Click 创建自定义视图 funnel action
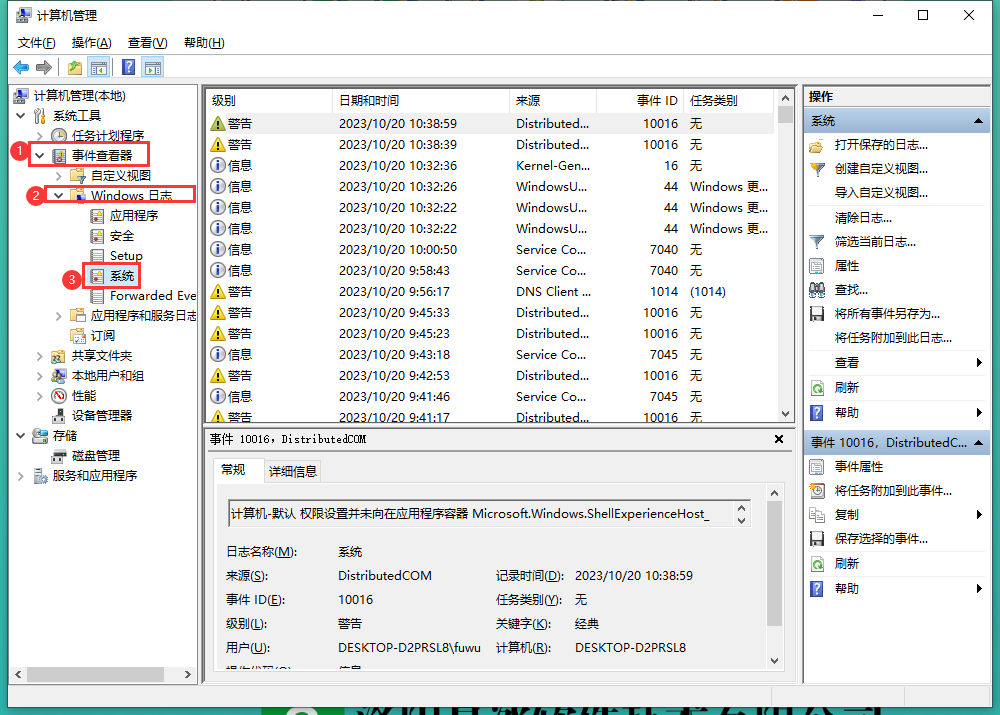The width and height of the screenshot is (1000, 715). tap(881, 169)
